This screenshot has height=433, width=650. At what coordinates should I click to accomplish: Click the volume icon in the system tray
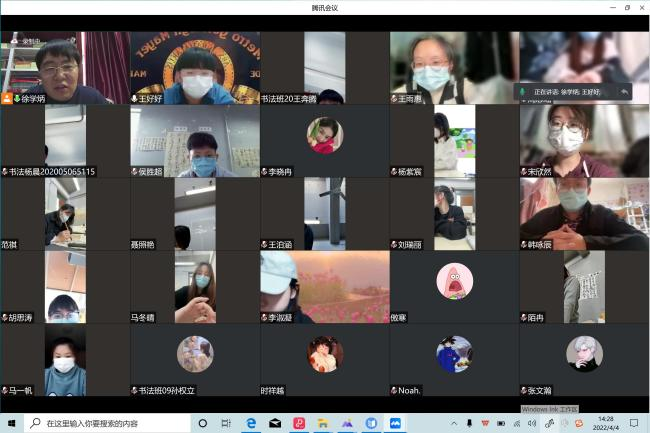click(x=532, y=423)
